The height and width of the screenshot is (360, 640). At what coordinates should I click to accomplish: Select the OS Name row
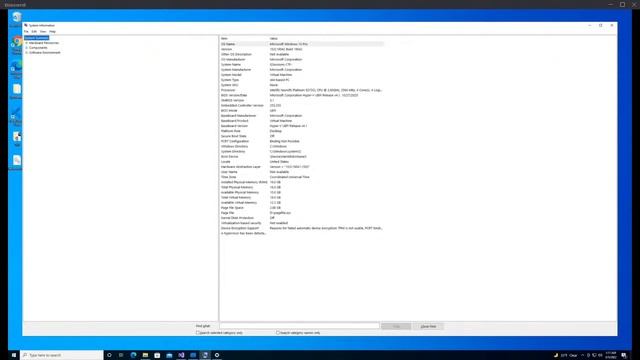click(x=302, y=44)
